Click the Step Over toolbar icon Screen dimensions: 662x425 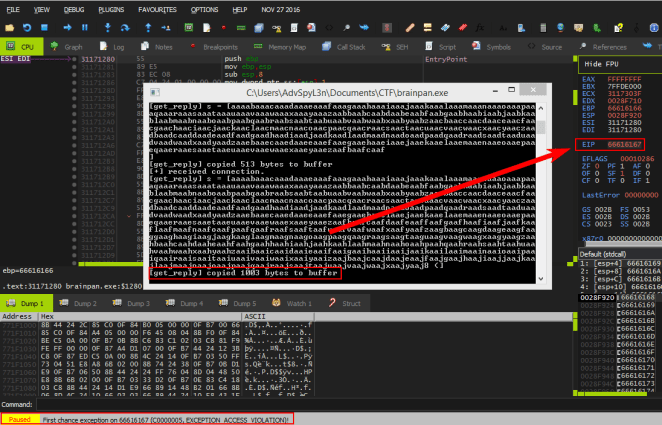coord(125,28)
